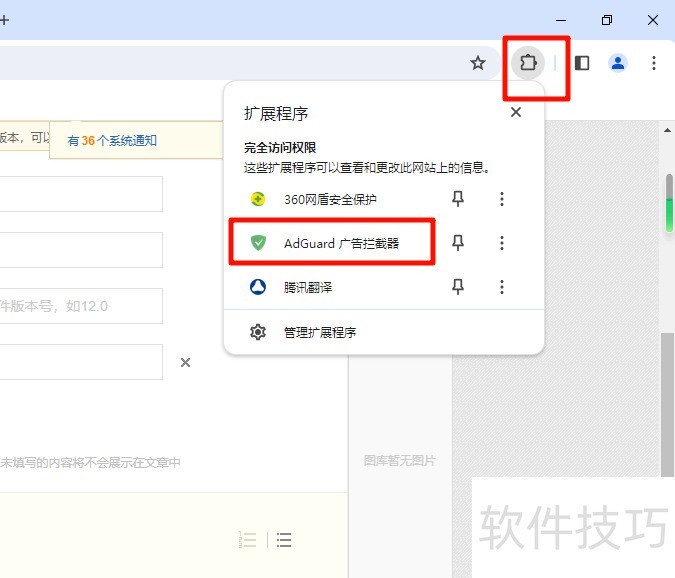675x578 pixels.
Task: Open Chrome's three-dot main menu
Action: click(x=653, y=63)
